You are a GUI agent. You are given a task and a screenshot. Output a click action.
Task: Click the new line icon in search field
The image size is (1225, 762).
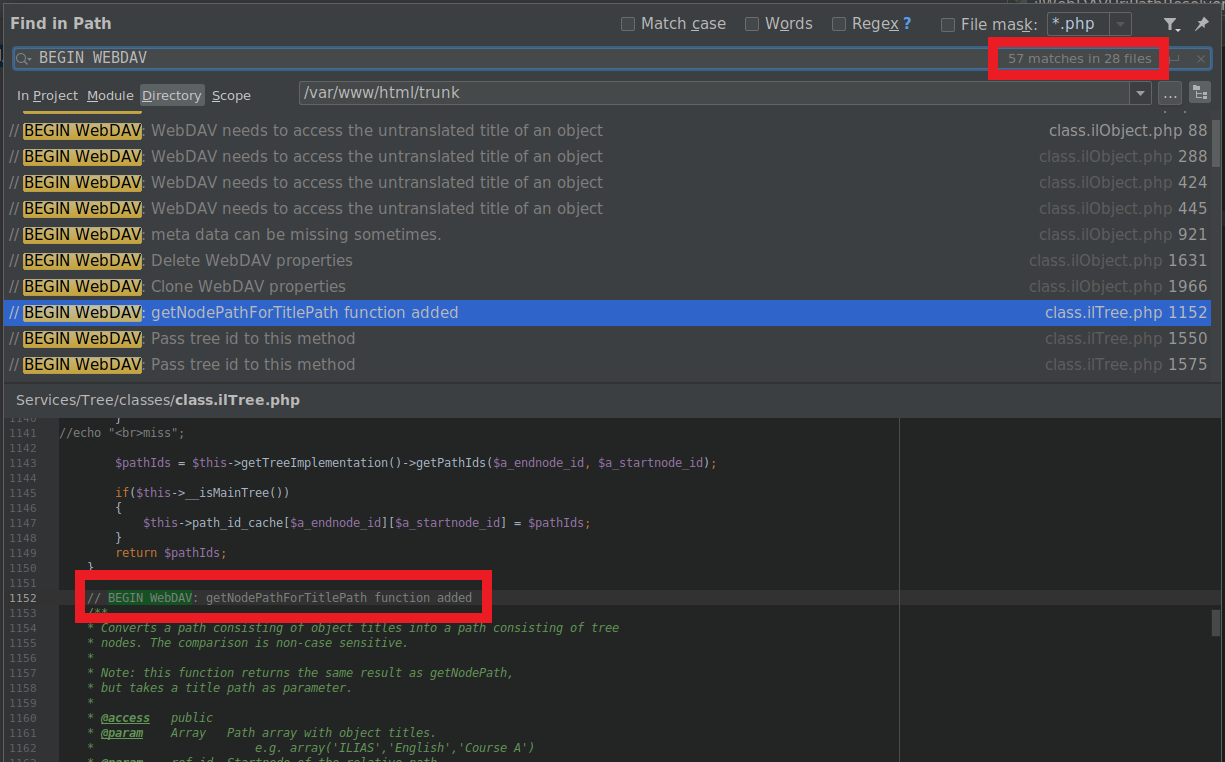pyautogui.click(x=1176, y=59)
